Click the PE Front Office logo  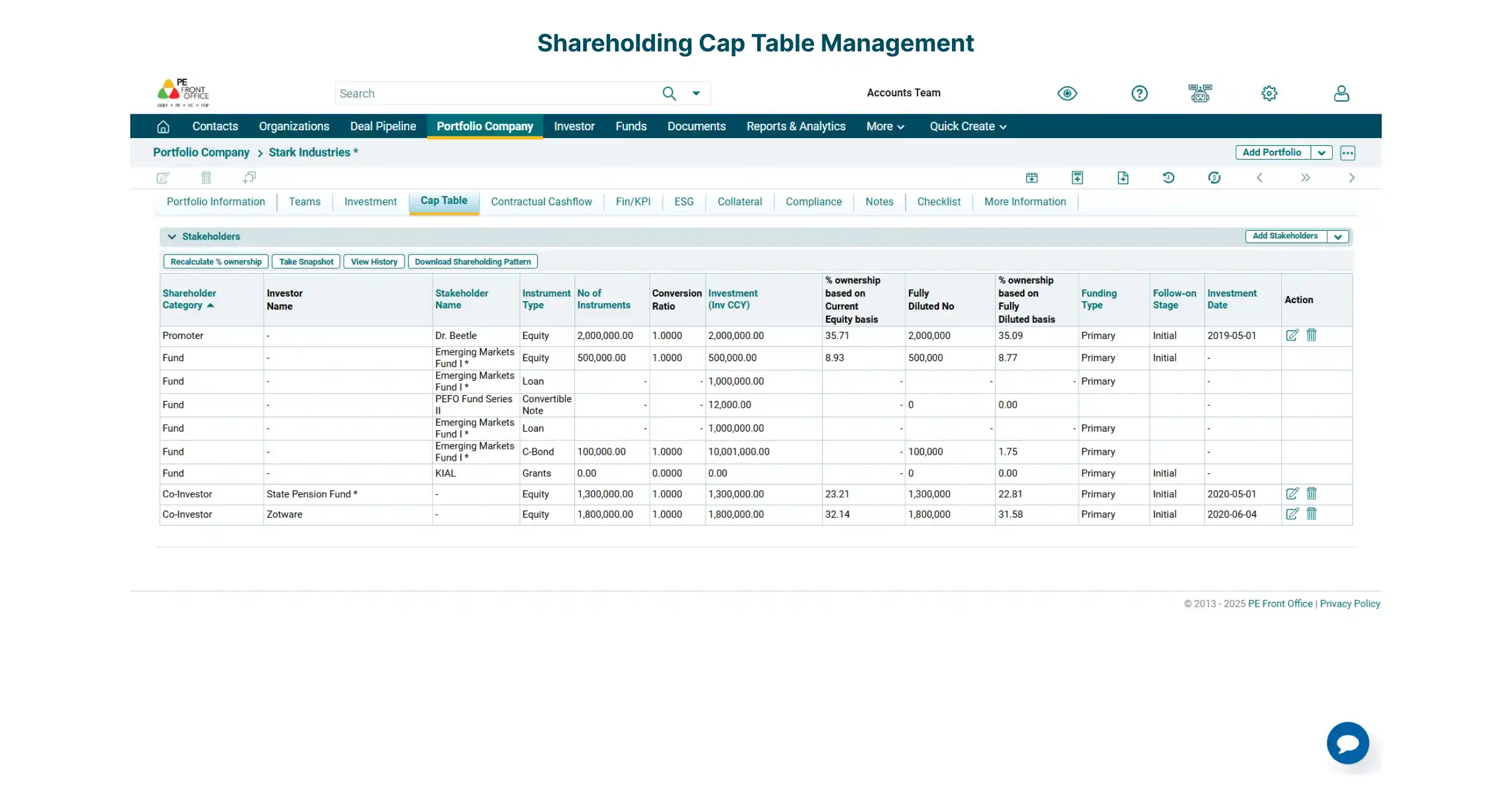click(x=183, y=93)
